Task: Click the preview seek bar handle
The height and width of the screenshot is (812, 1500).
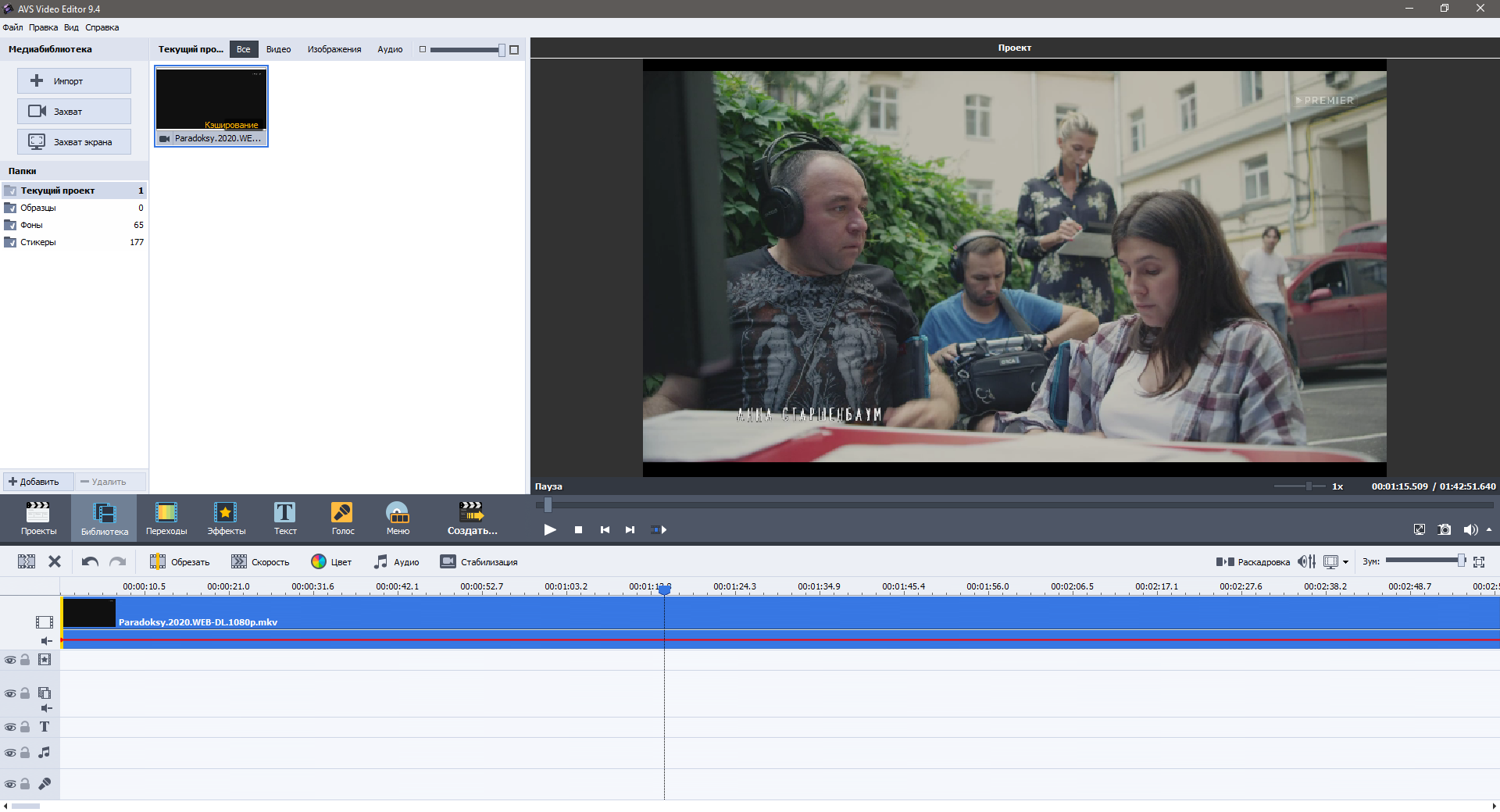Action: click(x=548, y=505)
